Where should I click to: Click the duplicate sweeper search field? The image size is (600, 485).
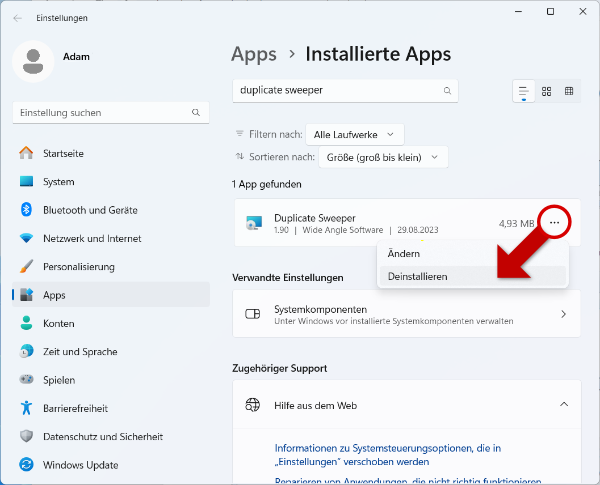[345, 91]
